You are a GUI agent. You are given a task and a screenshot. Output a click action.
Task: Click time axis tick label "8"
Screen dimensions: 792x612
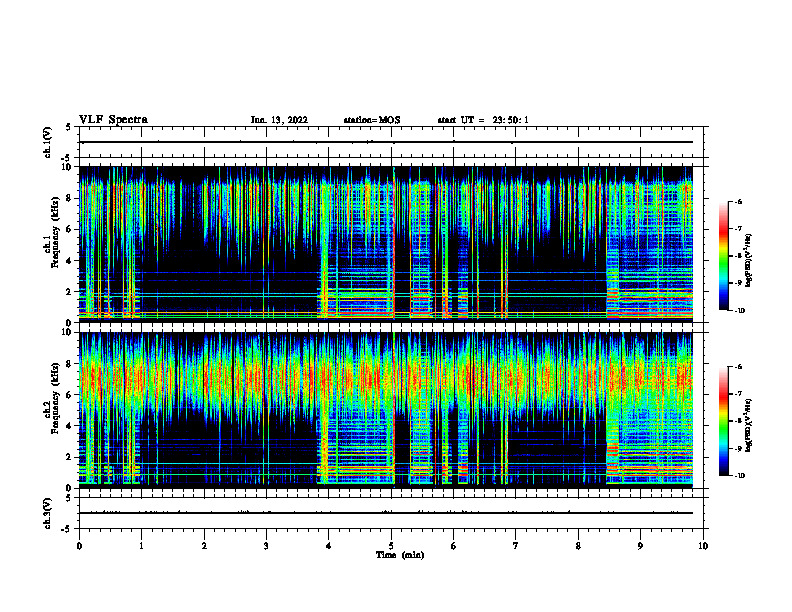[x=578, y=546]
